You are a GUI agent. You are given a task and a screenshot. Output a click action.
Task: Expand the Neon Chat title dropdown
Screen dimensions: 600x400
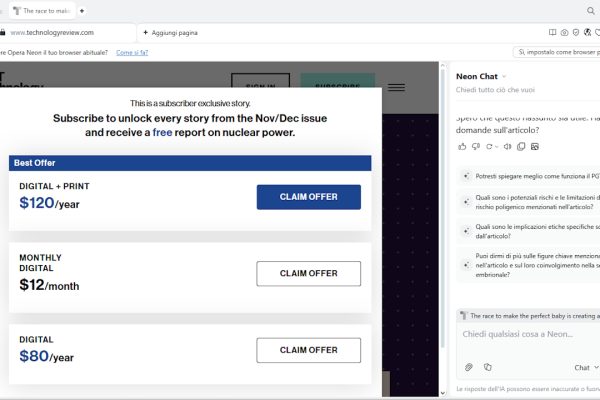504,77
